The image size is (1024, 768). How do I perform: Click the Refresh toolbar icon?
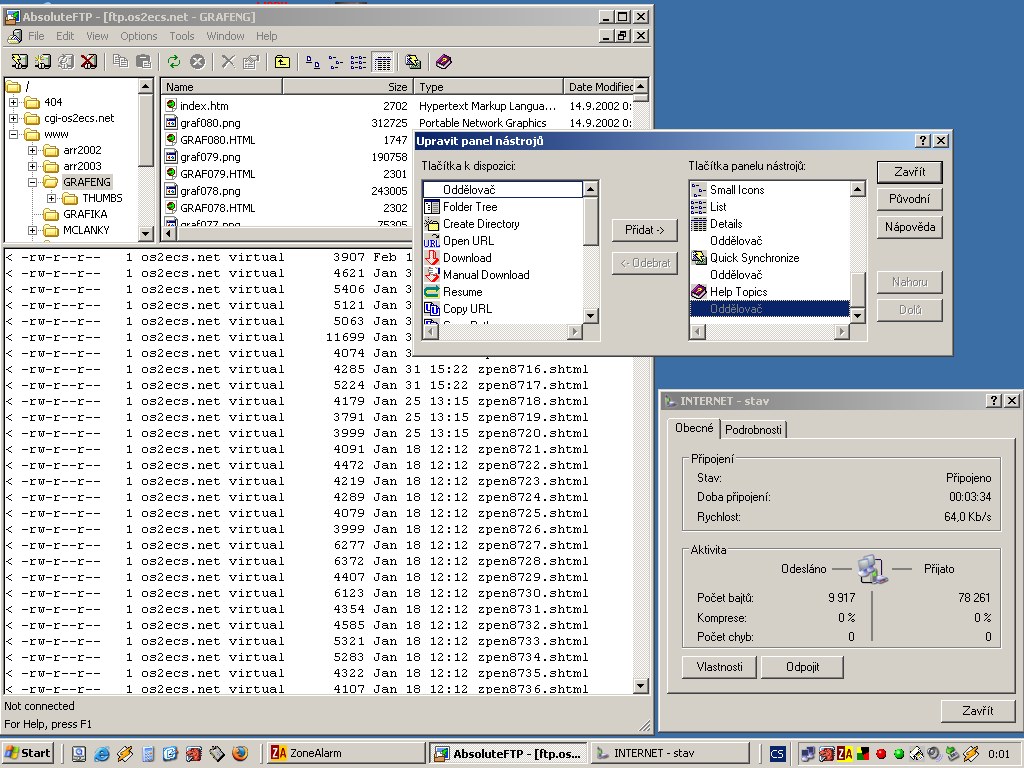tap(173, 62)
